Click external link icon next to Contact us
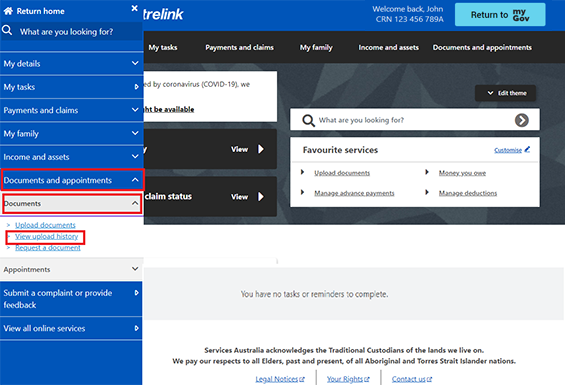This screenshot has width=565, height=385. click(429, 379)
